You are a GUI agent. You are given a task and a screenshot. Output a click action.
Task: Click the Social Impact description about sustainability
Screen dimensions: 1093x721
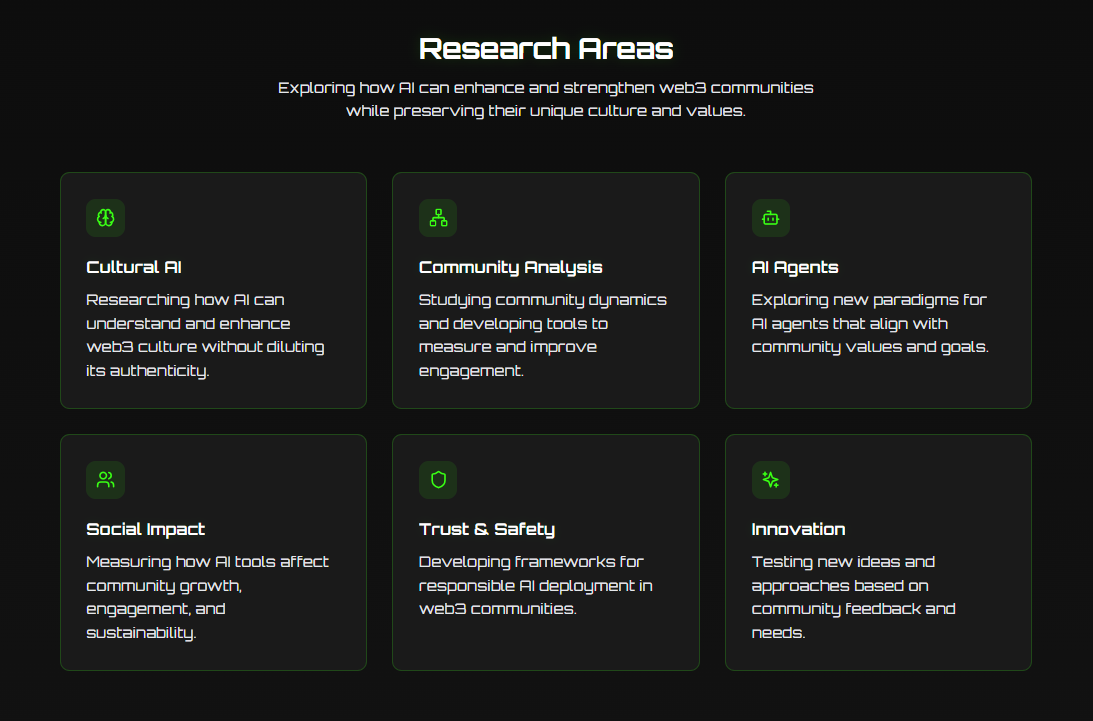click(x=207, y=597)
